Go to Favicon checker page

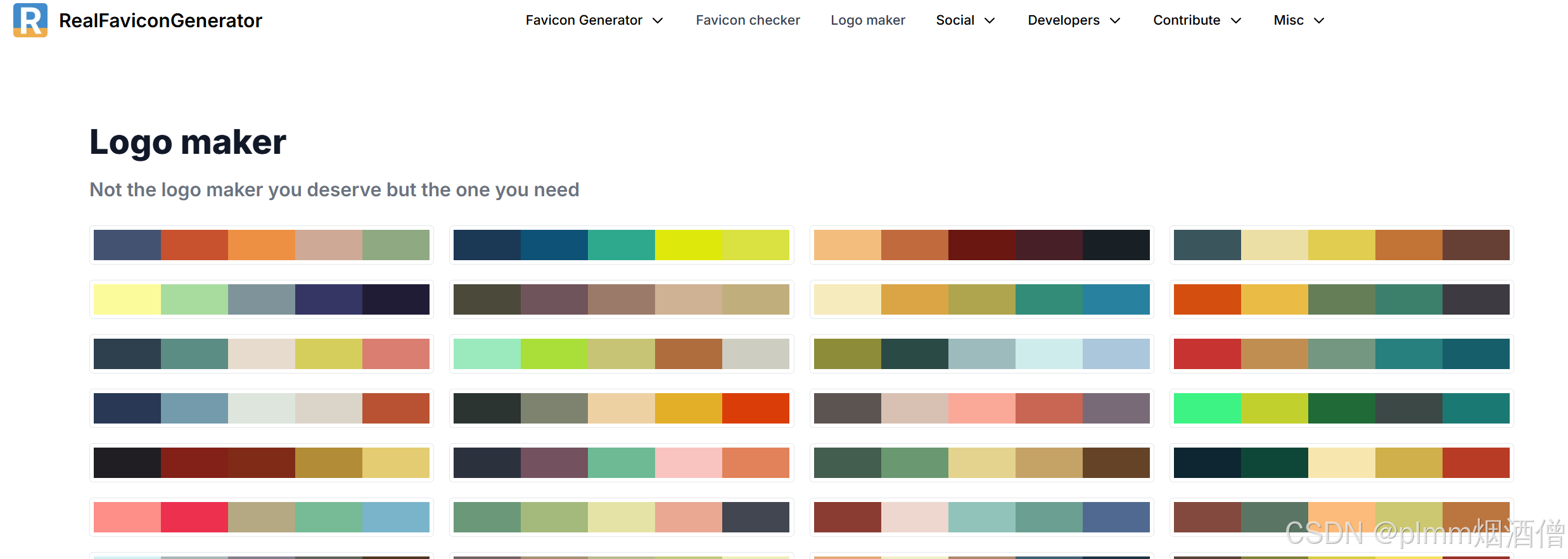tap(748, 20)
